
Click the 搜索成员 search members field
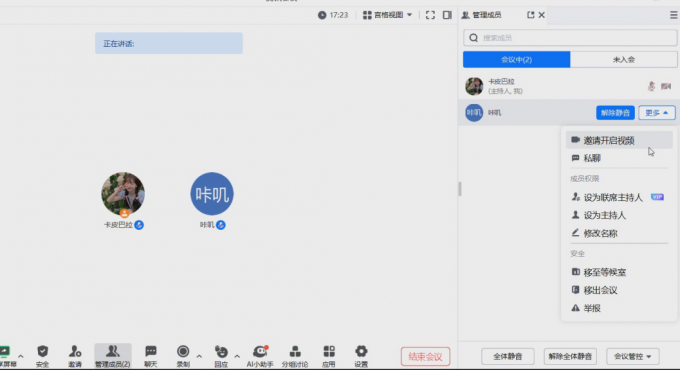pyautogui.click(x=570, y=38)
